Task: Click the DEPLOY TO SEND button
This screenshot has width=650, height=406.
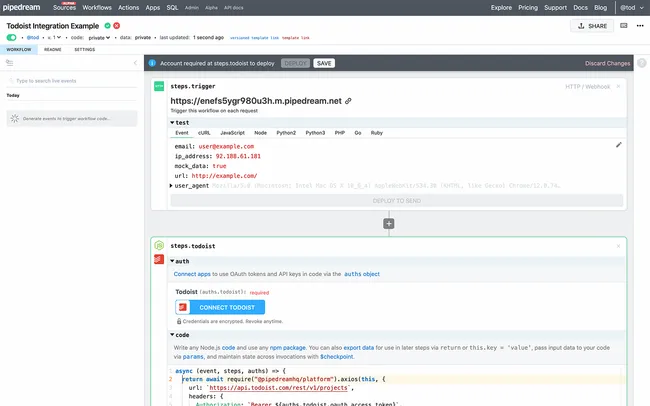Action: coord(397,201)
